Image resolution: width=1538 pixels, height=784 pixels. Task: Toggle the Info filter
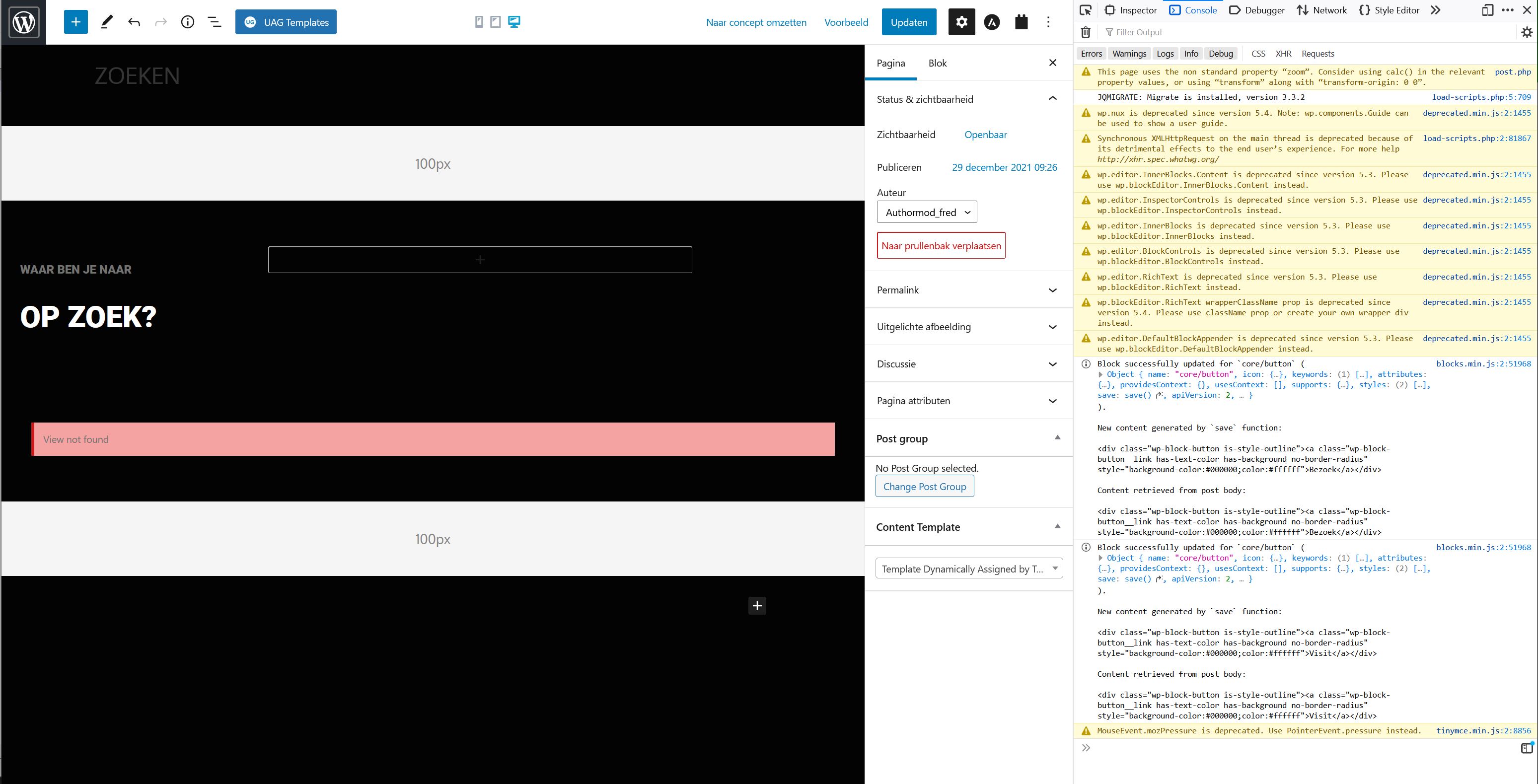(x=1191, y=54)
